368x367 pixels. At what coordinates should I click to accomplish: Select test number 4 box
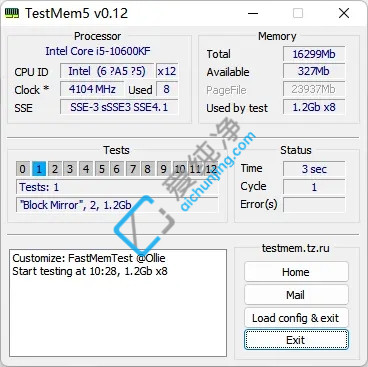[x=86, y=169]
